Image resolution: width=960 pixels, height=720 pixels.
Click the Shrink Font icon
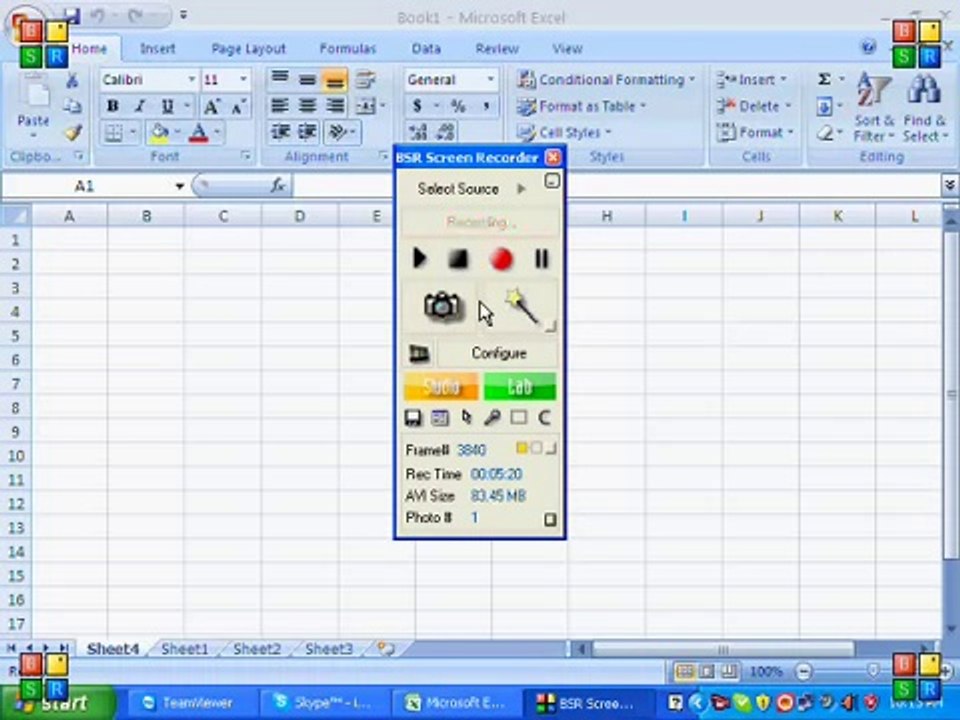tap(238, 107)
